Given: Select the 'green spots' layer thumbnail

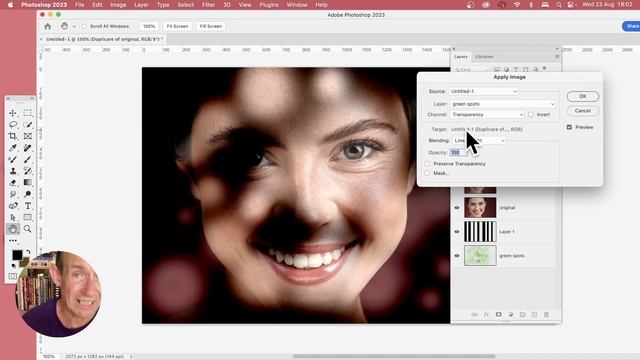Looking at the screenshot, I should [480, 256].
